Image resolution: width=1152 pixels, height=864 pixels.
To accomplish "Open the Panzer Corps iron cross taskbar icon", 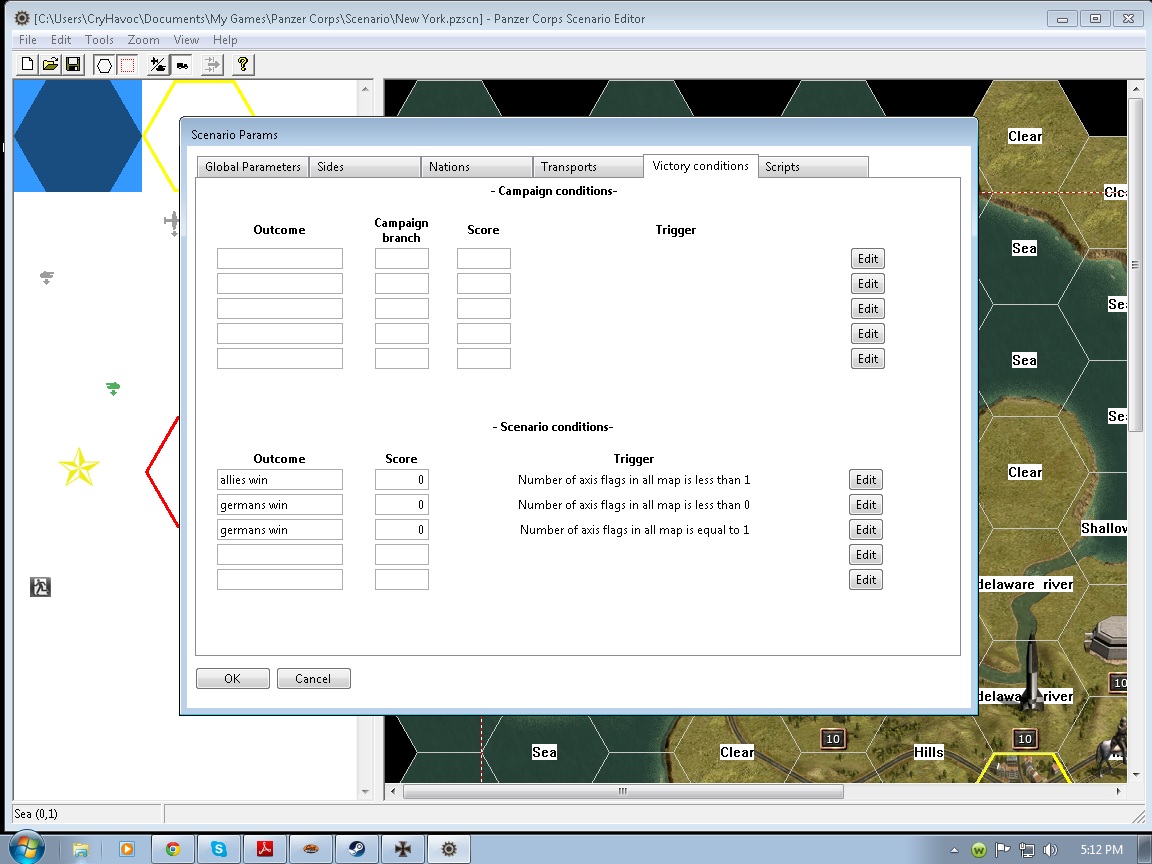I will pyautogui.click(x=403, y=849).
